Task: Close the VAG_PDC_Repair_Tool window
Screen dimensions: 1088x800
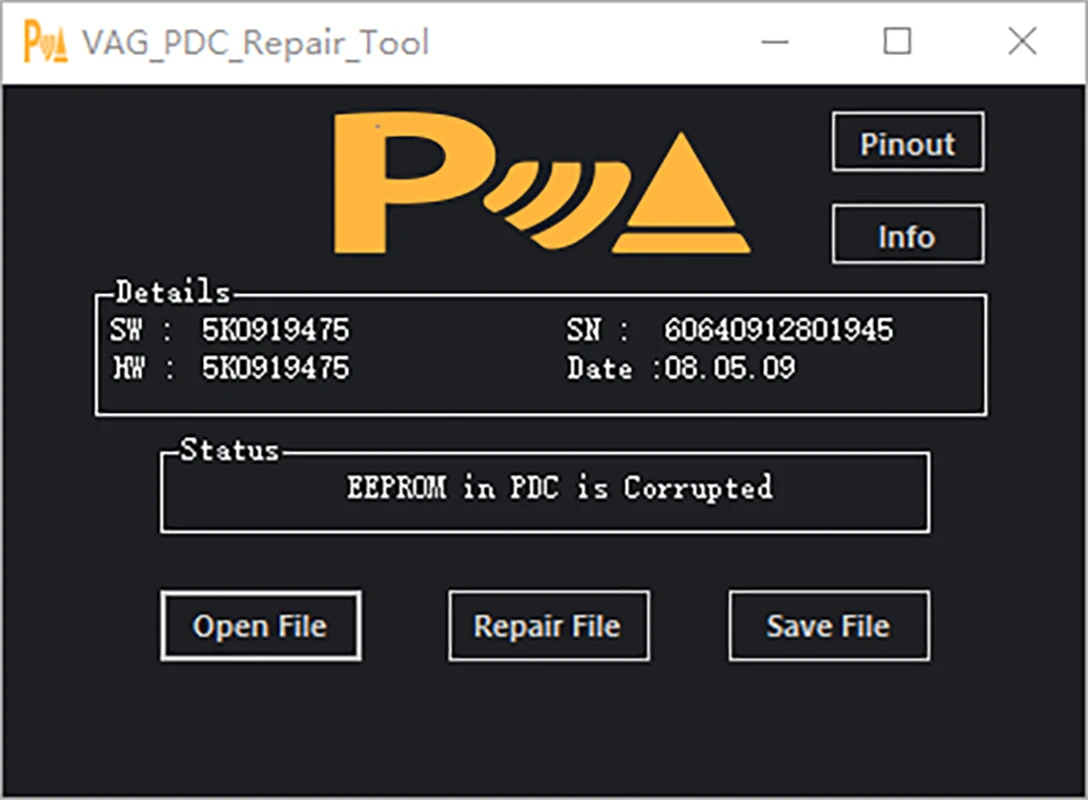Action: click(1022, 42)
